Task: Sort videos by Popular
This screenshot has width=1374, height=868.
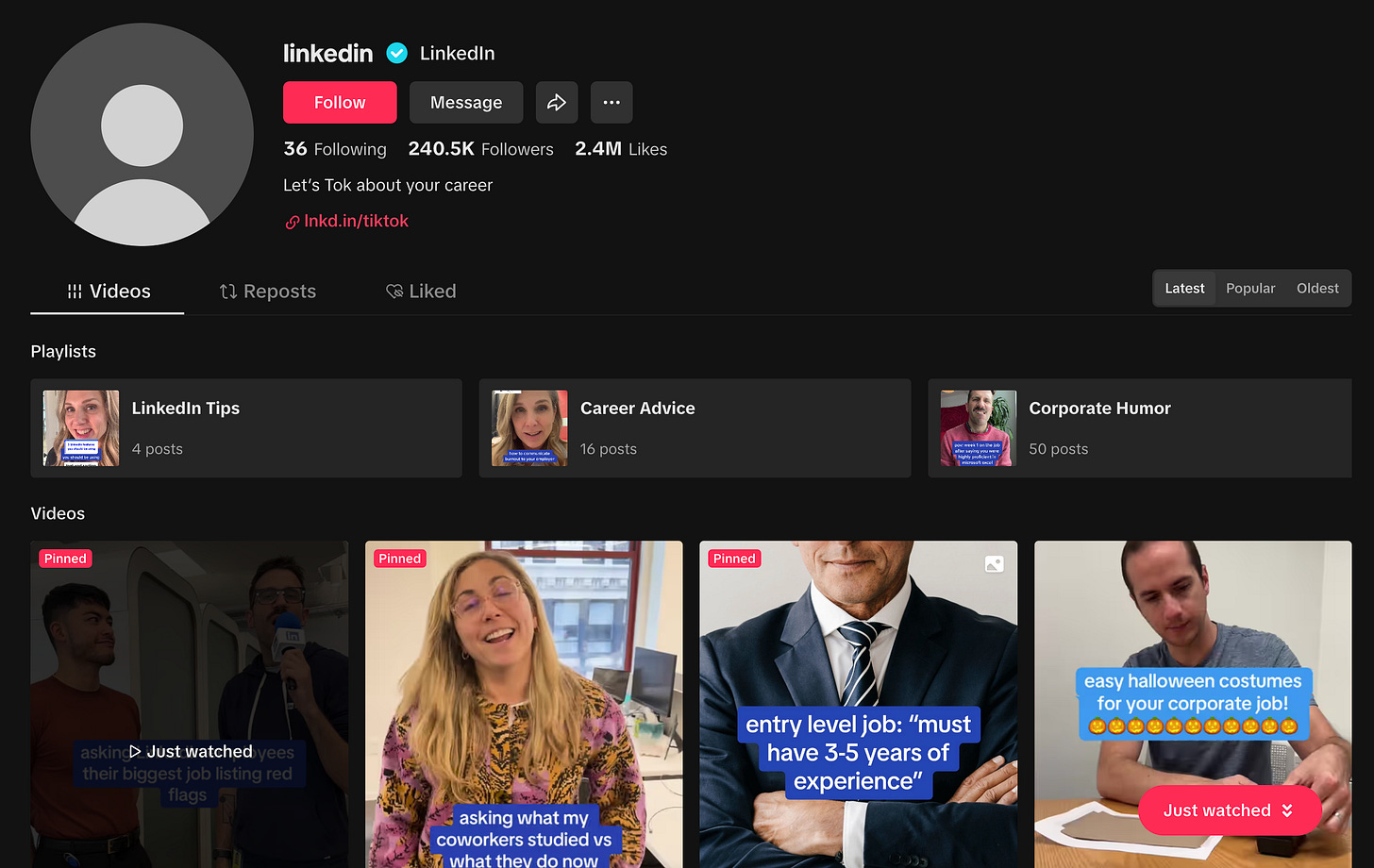Action: [1250, 289]
